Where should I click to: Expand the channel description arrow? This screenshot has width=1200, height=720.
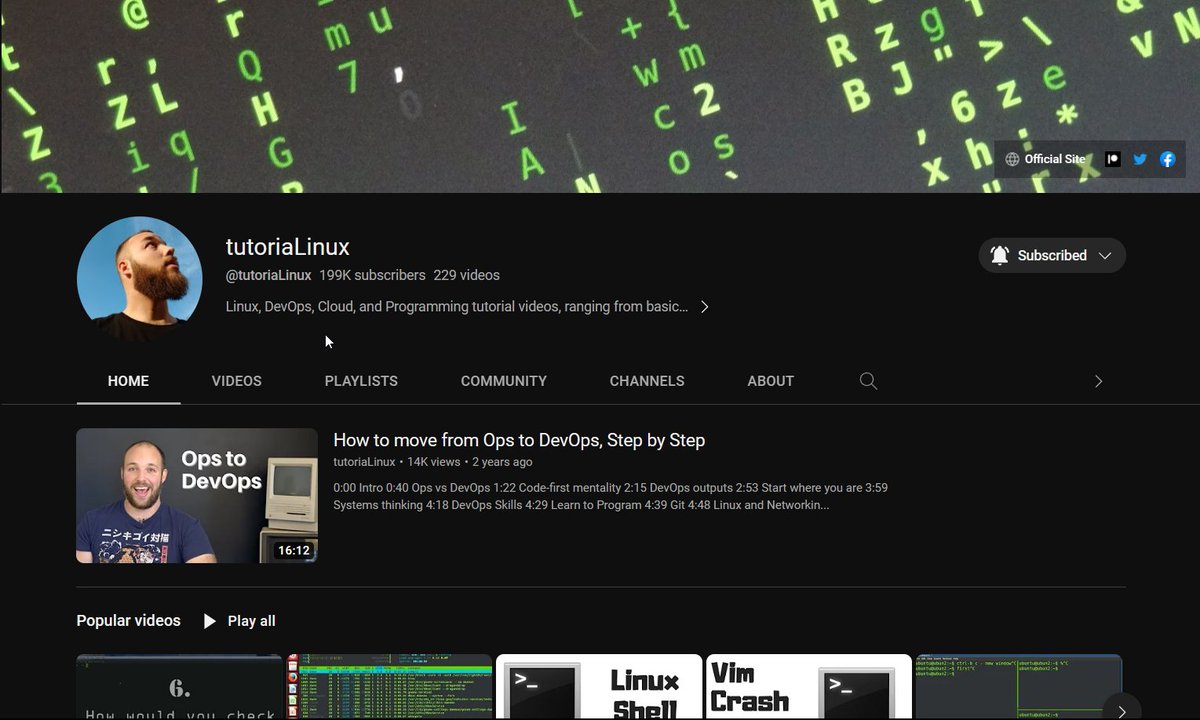(704, 307)
